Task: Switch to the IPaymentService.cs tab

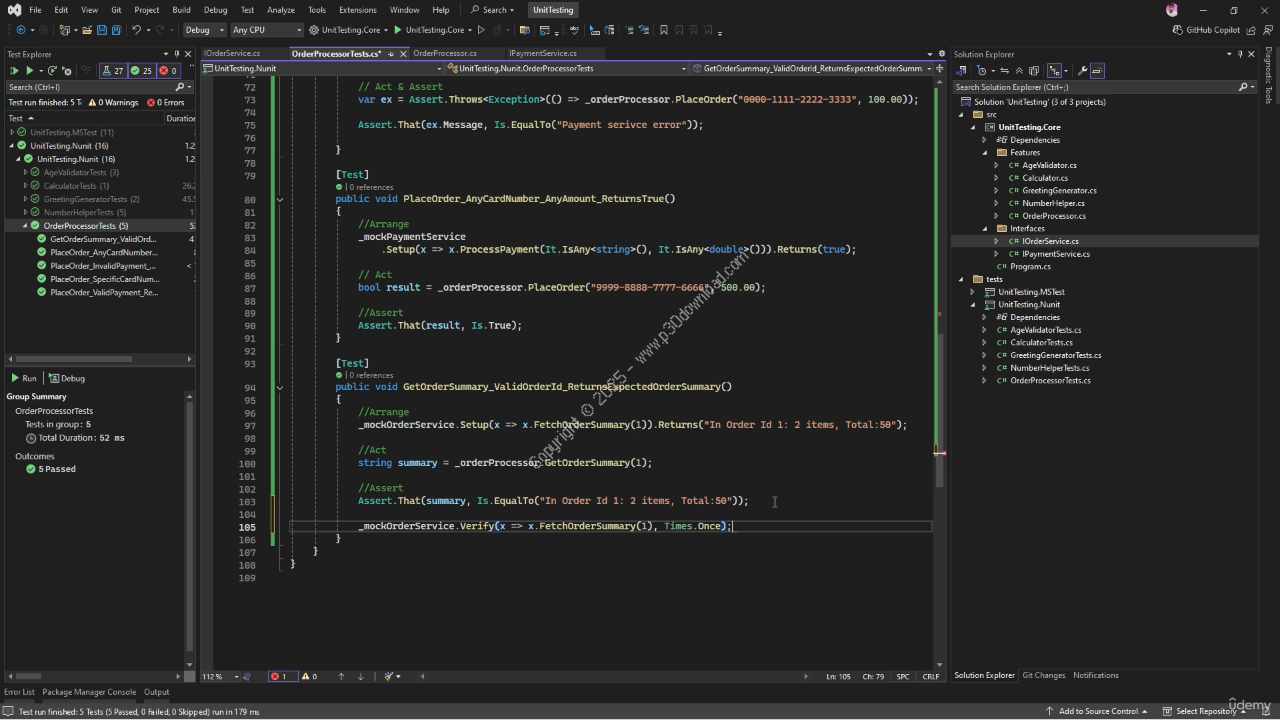Action: click(543, 53)
